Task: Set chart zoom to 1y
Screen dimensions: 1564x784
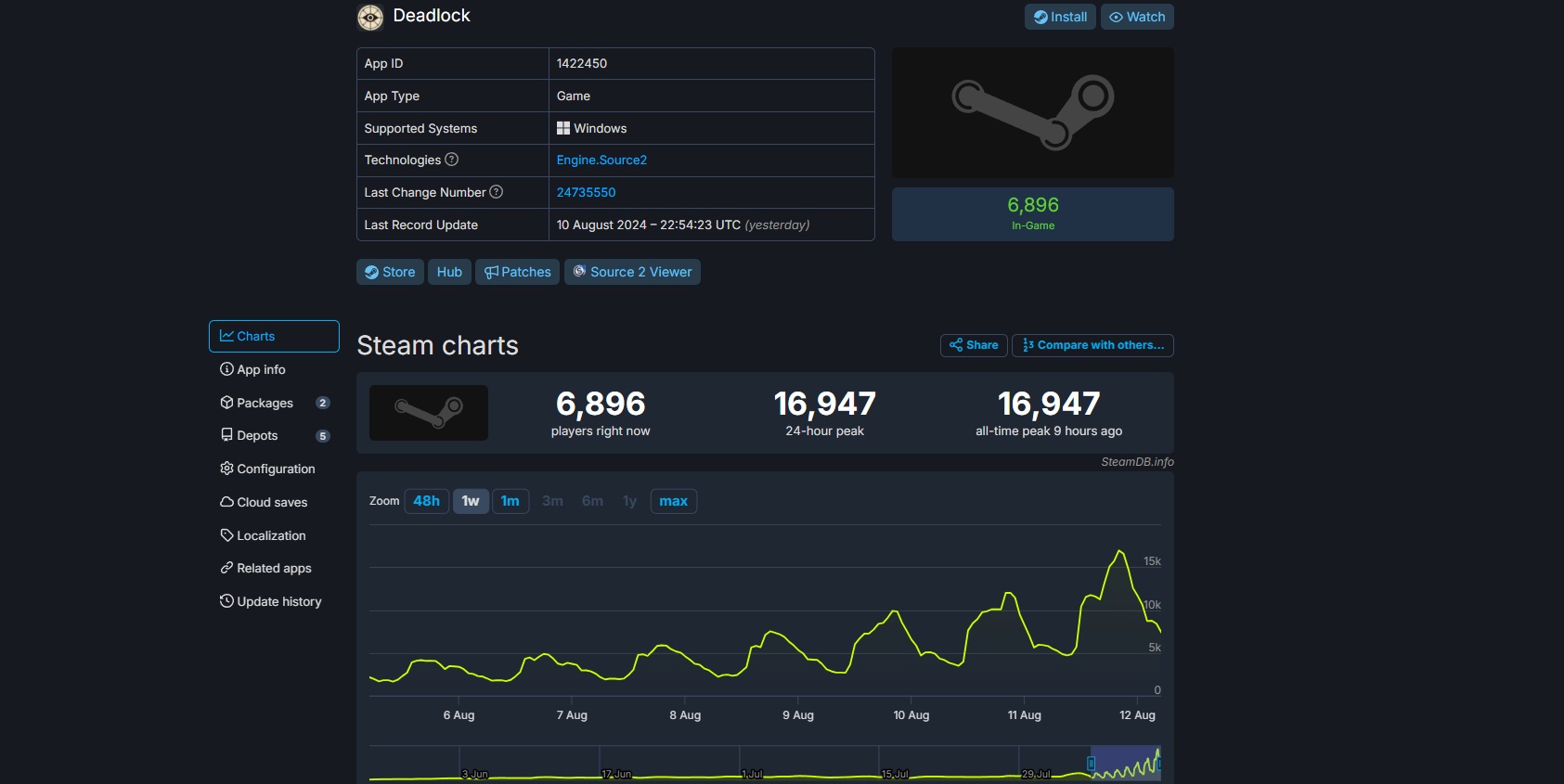Action: coord(630,501)
